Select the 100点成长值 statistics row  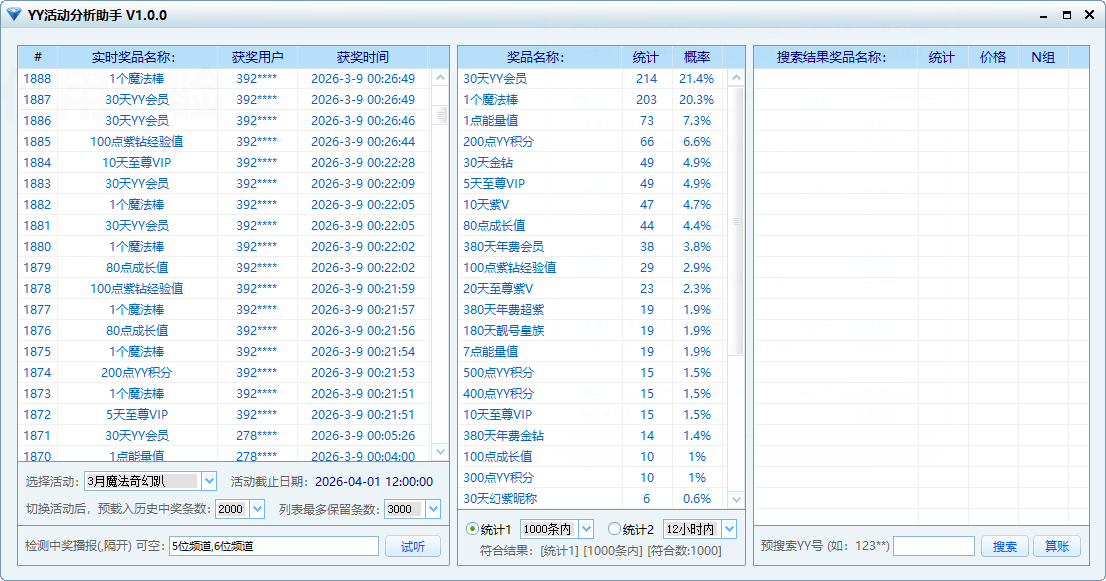tap(592, 457)
